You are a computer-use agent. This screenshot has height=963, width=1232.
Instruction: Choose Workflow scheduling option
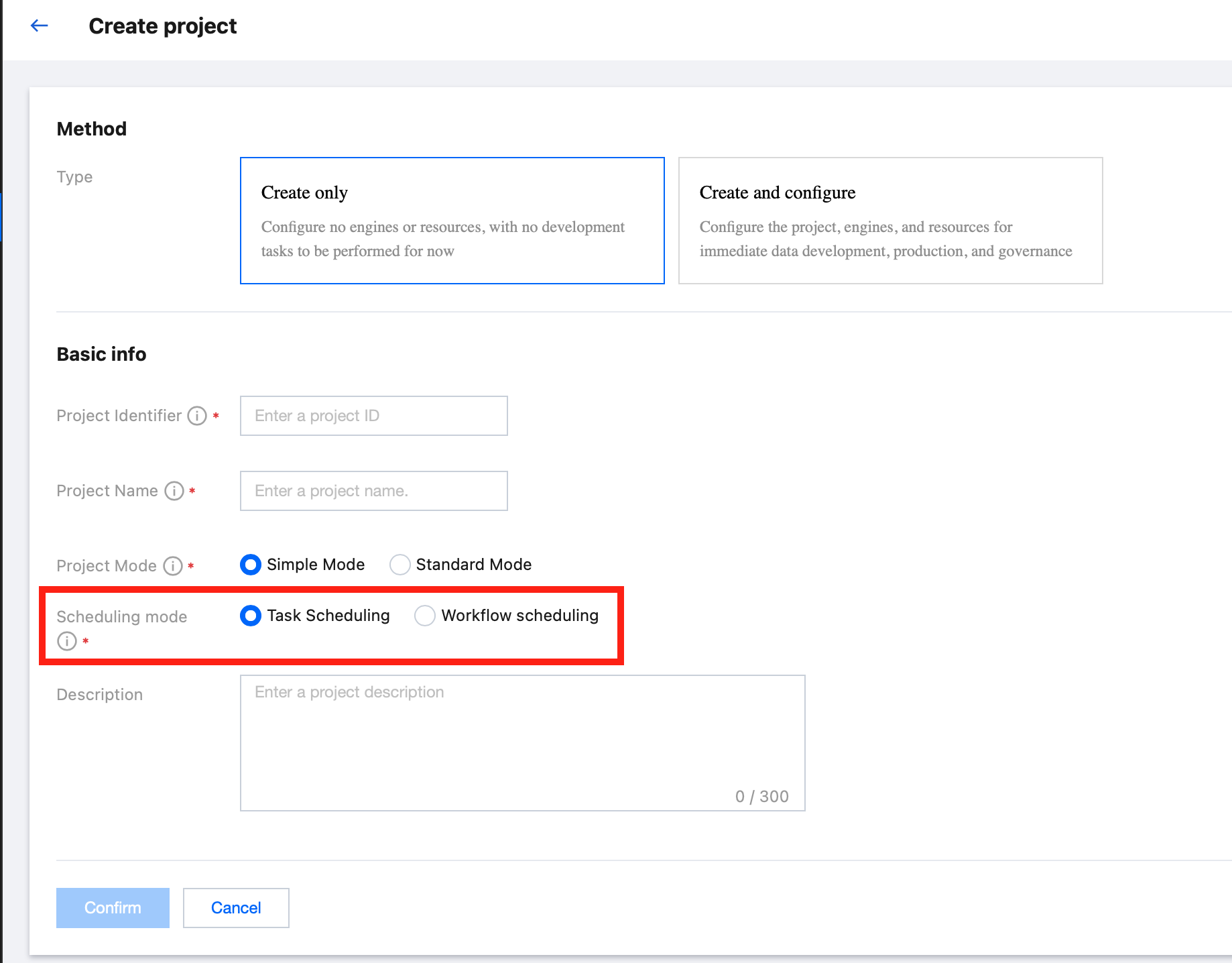pyautogui.click(x=425, y=616)
